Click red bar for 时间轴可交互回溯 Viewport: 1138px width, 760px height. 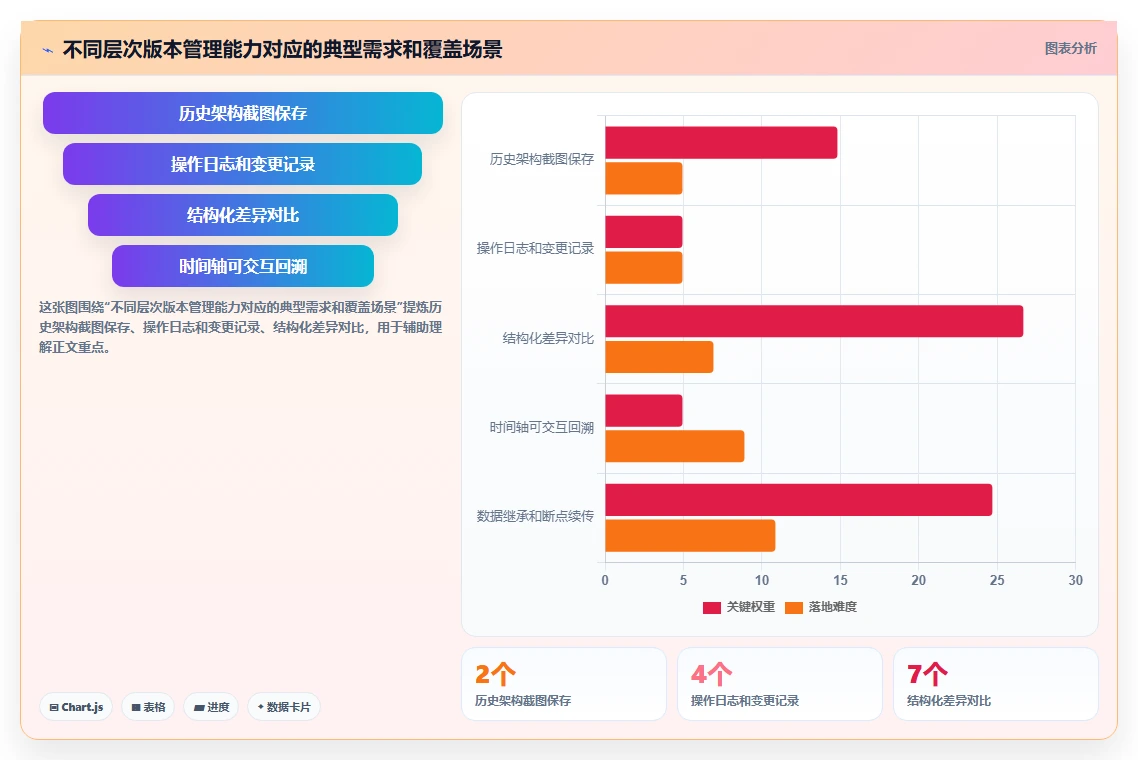pyautogui.click(x=644, y=411)
